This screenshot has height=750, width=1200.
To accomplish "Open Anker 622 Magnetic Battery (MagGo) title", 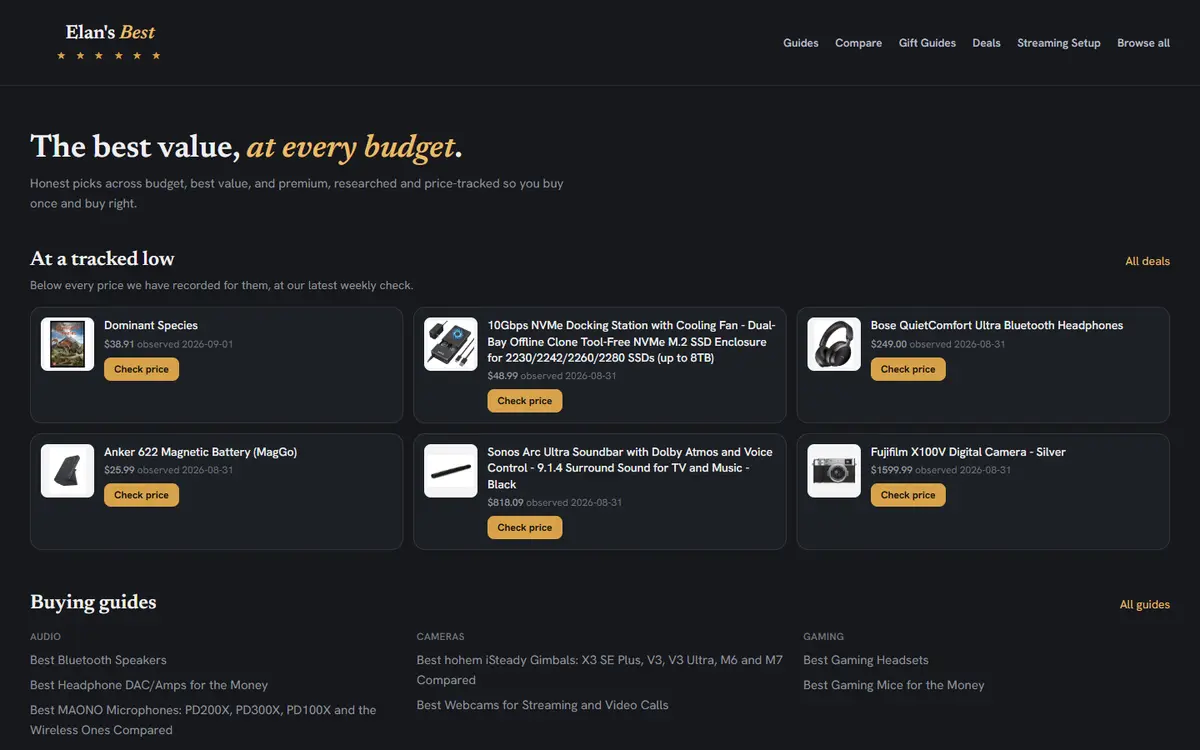I will point(200,452).
